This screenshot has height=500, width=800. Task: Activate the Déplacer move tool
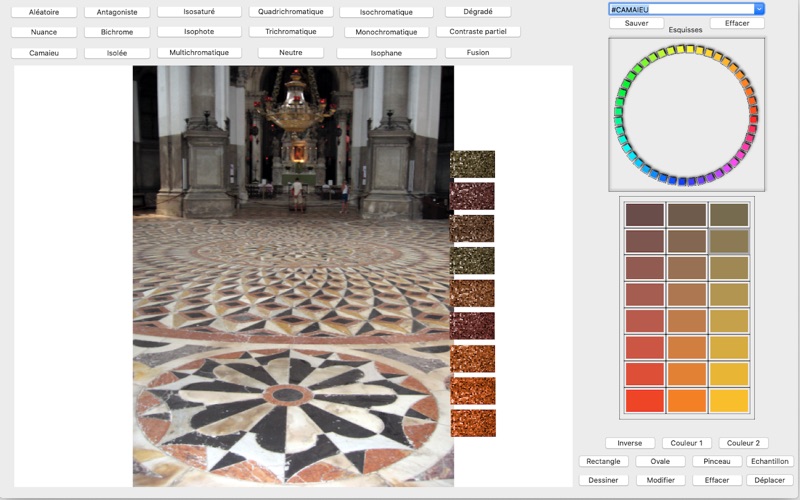pos(770,480)
